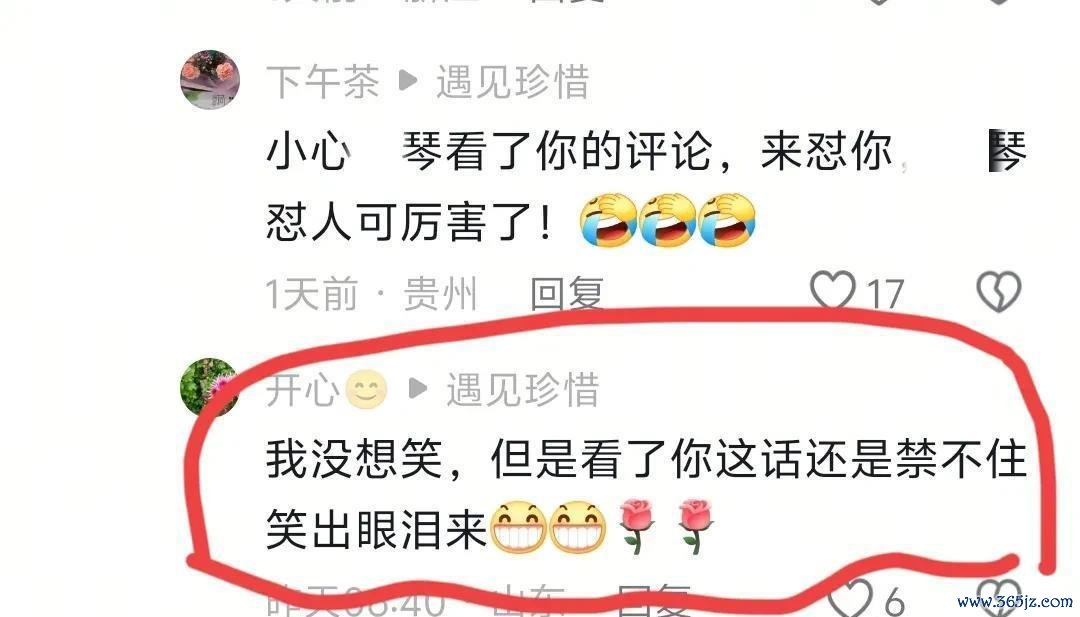Reply to the 开心 comment via 回复

[652, 600]
